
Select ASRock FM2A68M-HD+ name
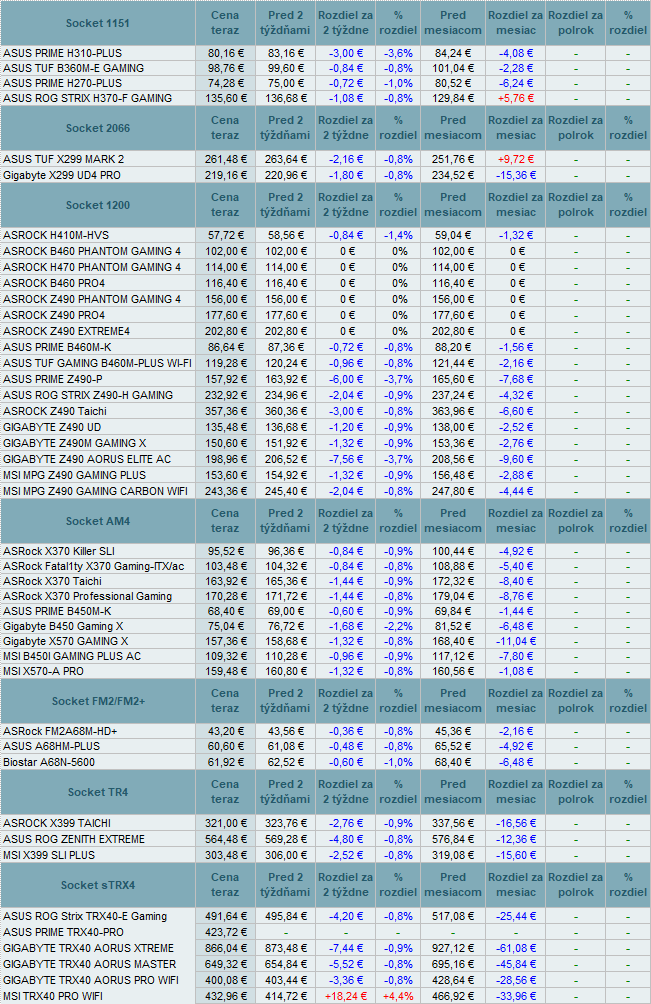(60, 731)
